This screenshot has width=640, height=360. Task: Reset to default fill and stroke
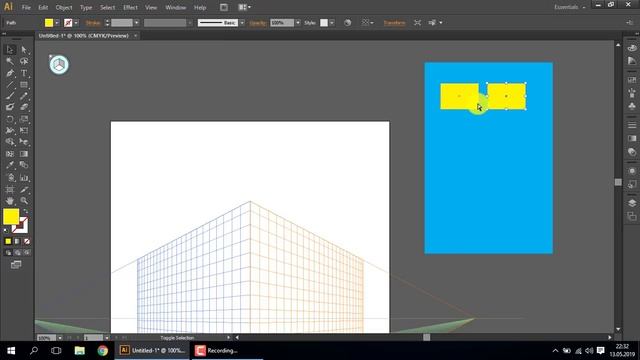pyautogui.click(x=5, y=231)
